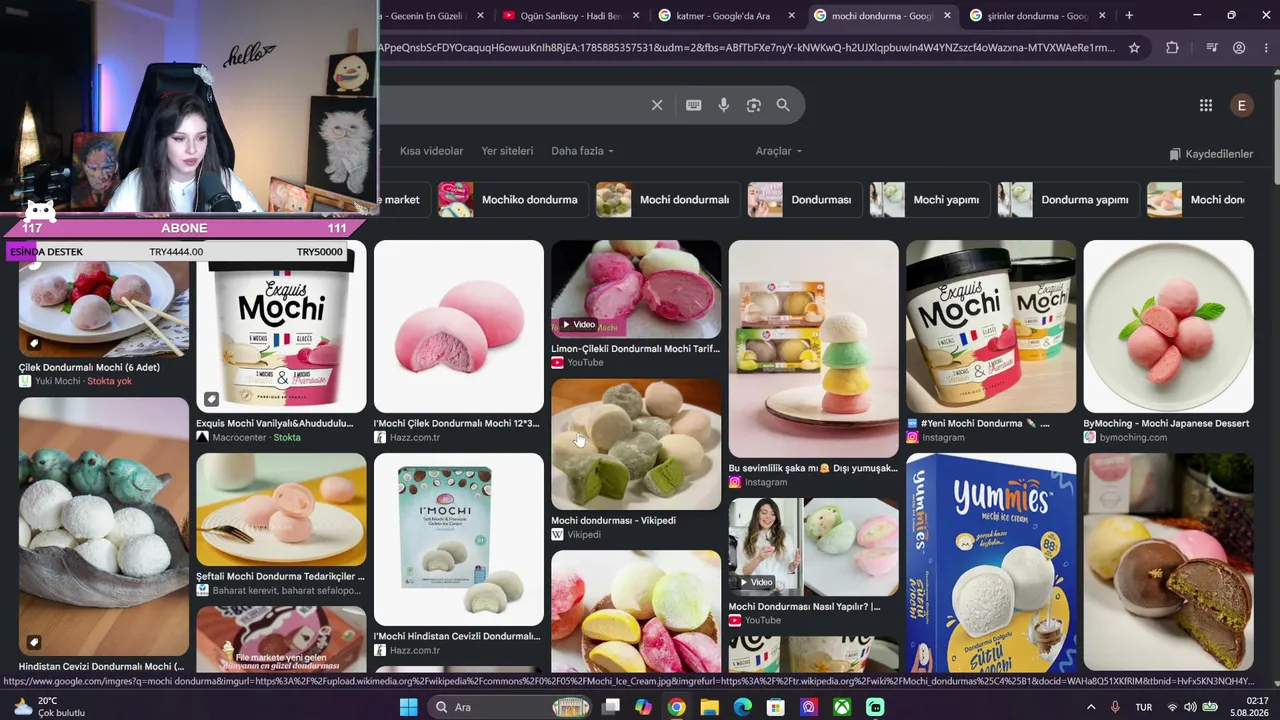Open the on-screen keyboard input tool

[693, 105]
